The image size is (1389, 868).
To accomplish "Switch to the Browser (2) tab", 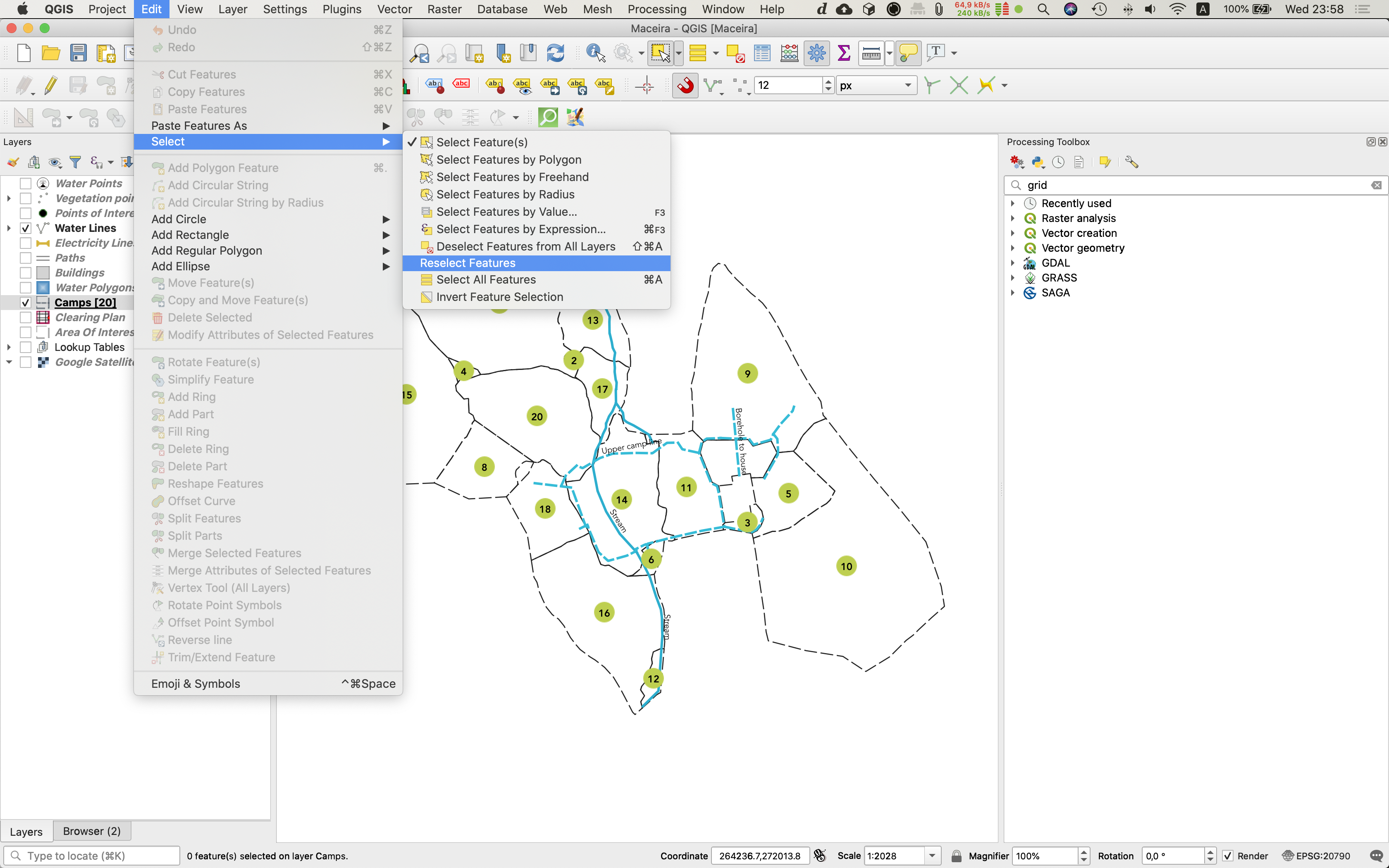I will pyautogui.click(x=92, y=831).
